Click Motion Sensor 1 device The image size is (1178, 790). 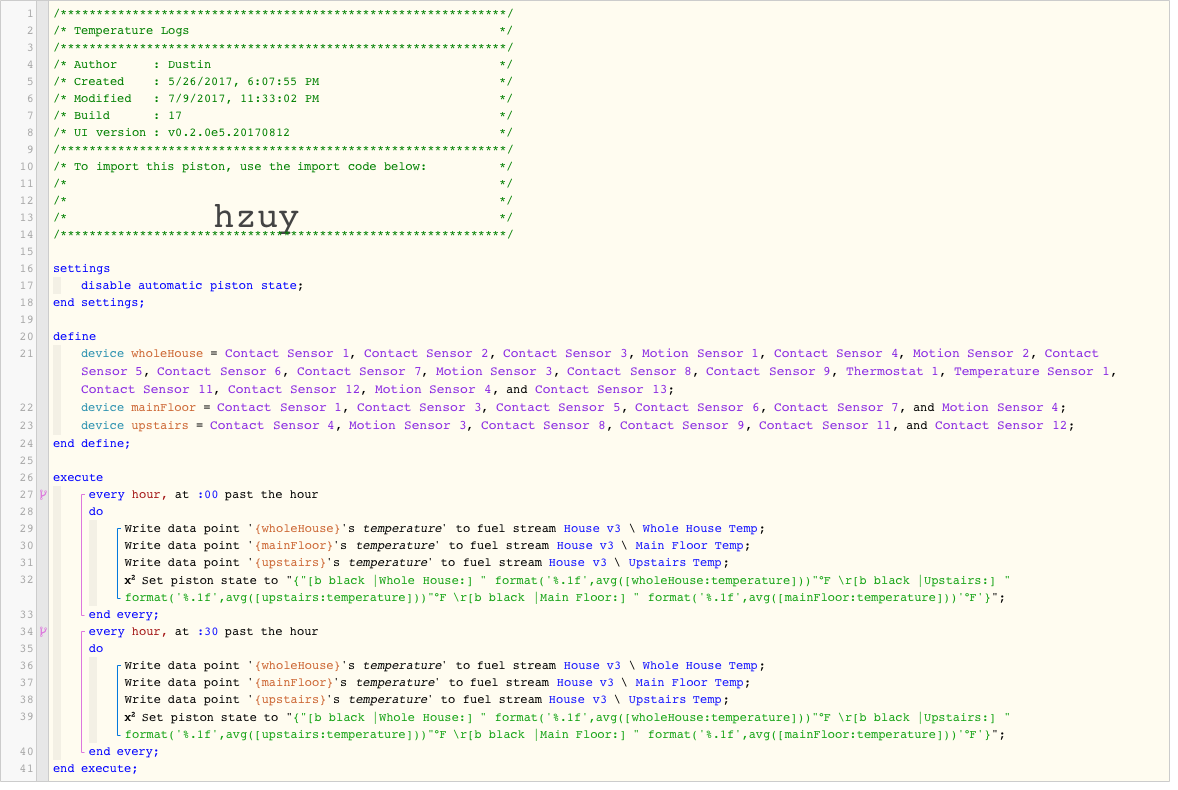click(x=699, y=354)
